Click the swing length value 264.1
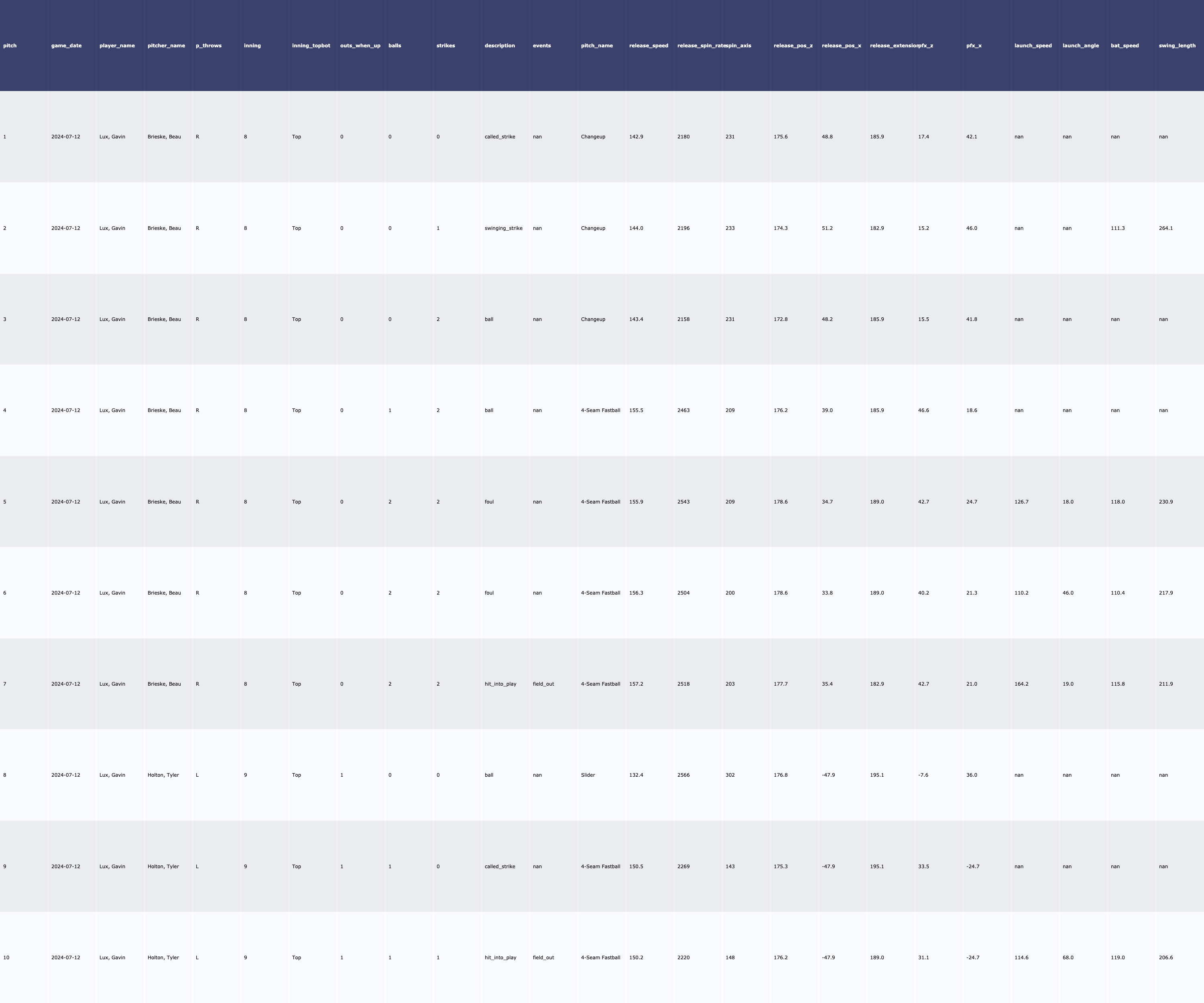This screenshot has height=1003, width=1204. pyautogui.click(x=1165, y=228)
